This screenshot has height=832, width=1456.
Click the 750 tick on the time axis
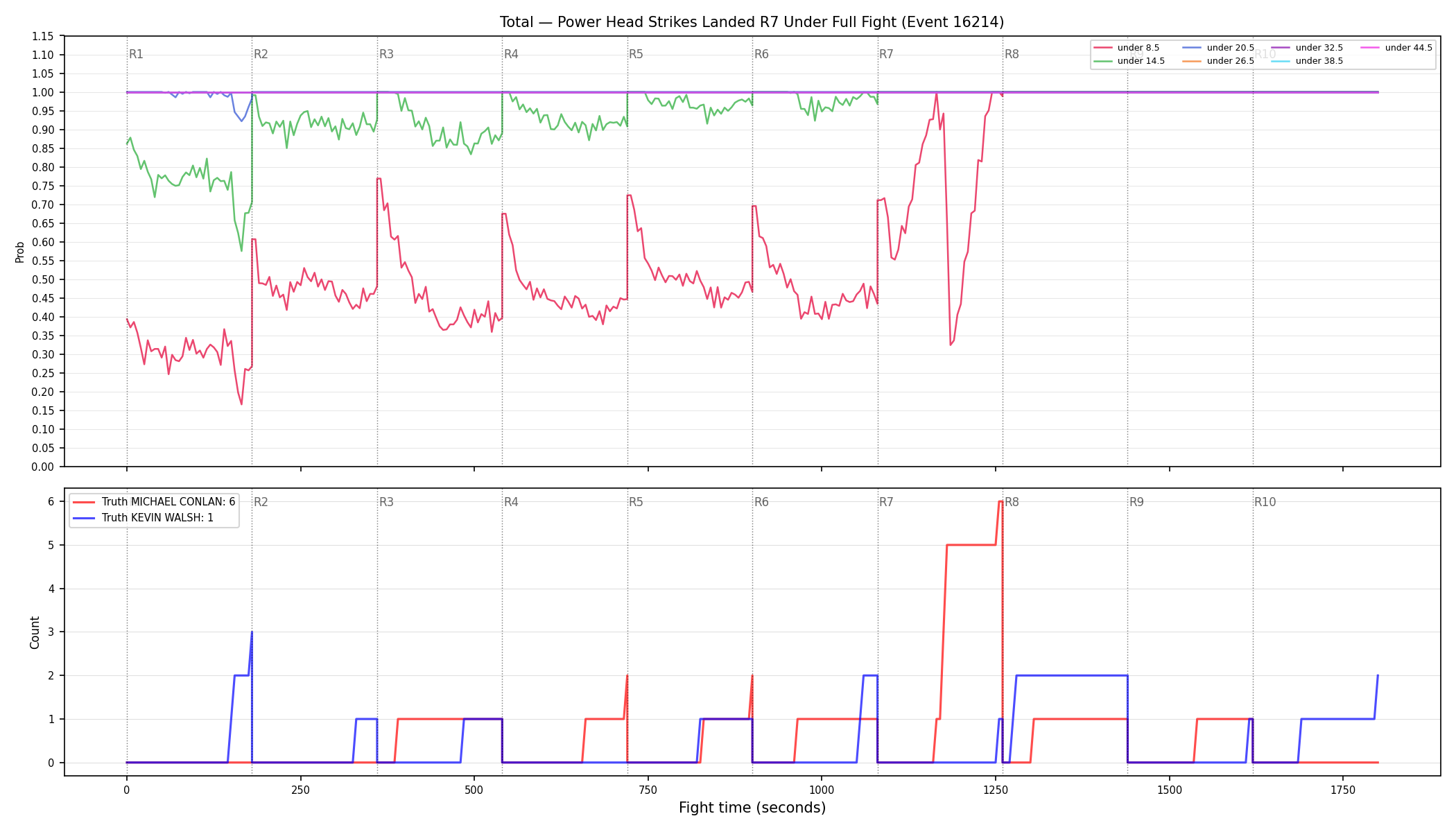(648, 790)
